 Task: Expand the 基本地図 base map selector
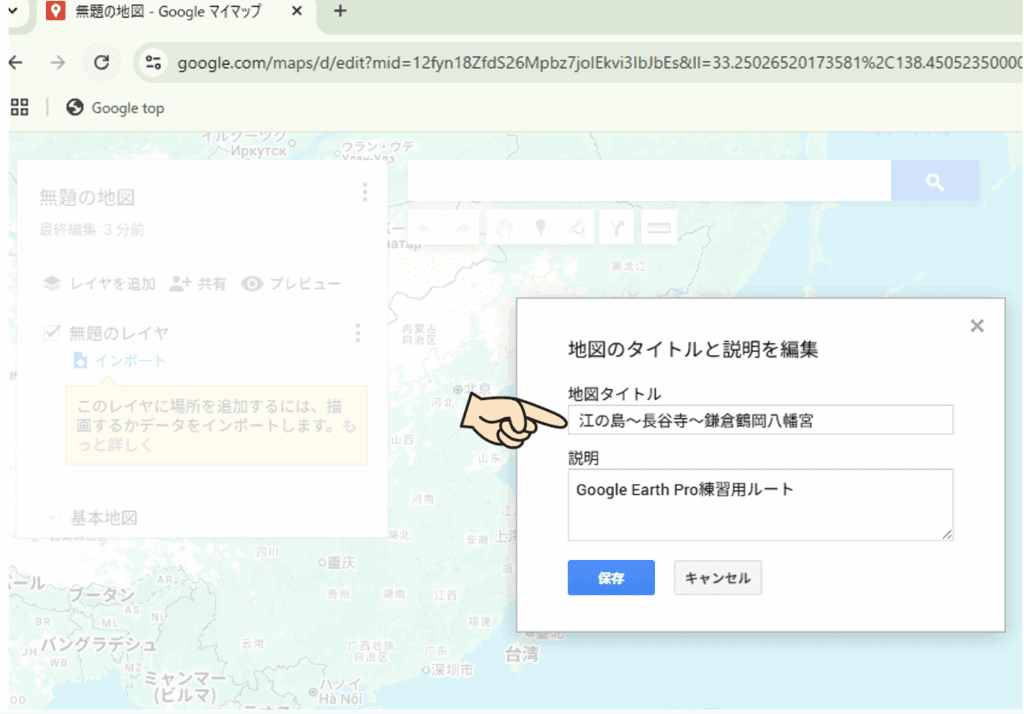[x=53, y=517]
